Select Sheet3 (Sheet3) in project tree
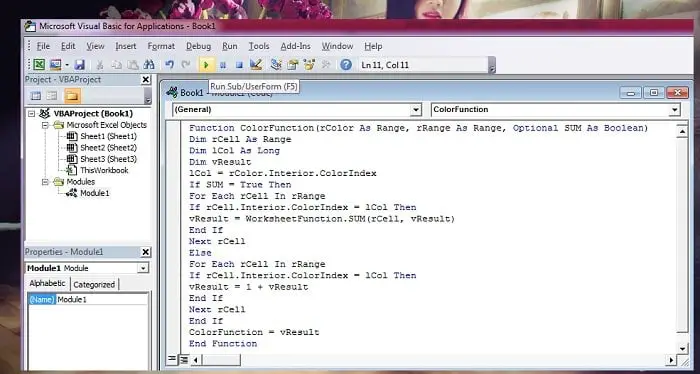The image size is (700, 374). click(108, 159)
